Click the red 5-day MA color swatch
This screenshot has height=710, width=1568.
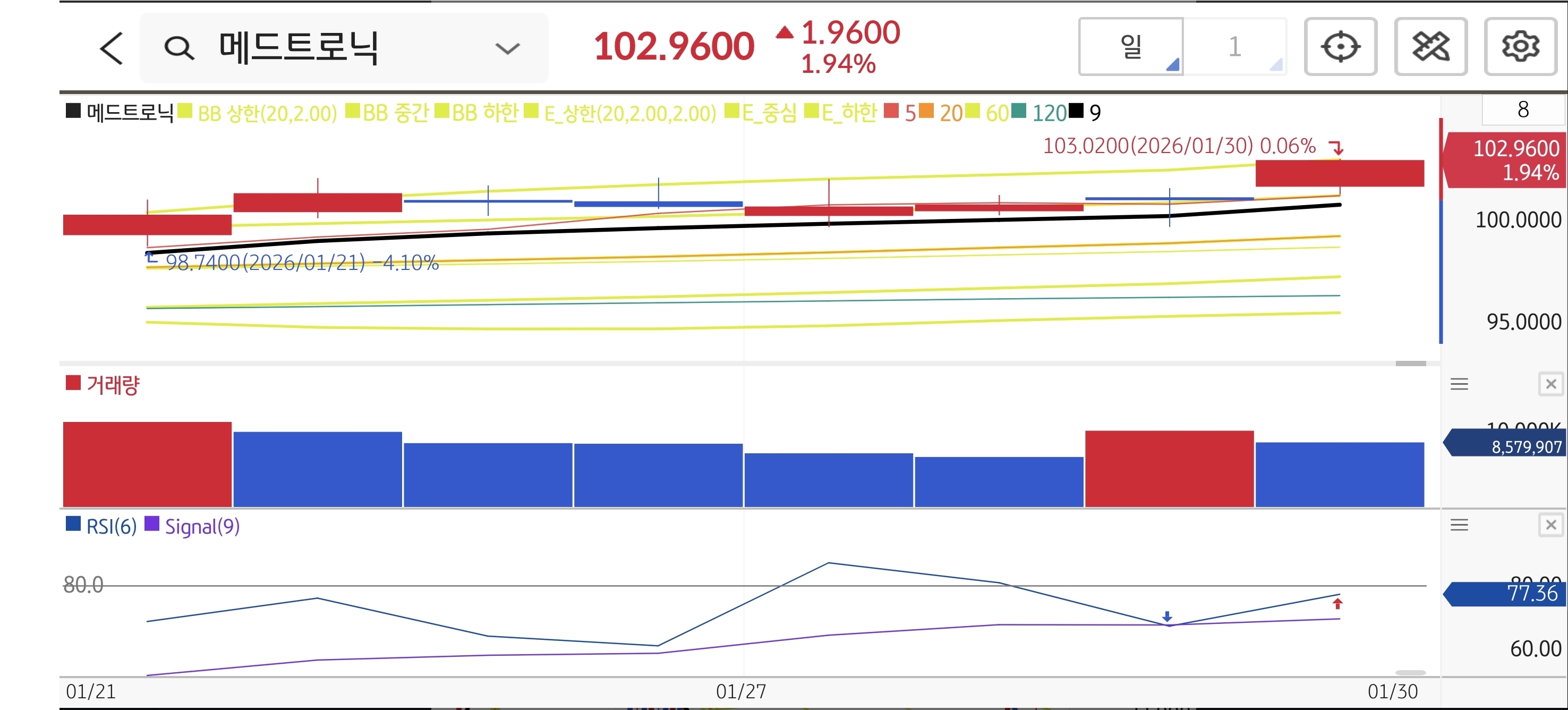click(x=891, y=112)
